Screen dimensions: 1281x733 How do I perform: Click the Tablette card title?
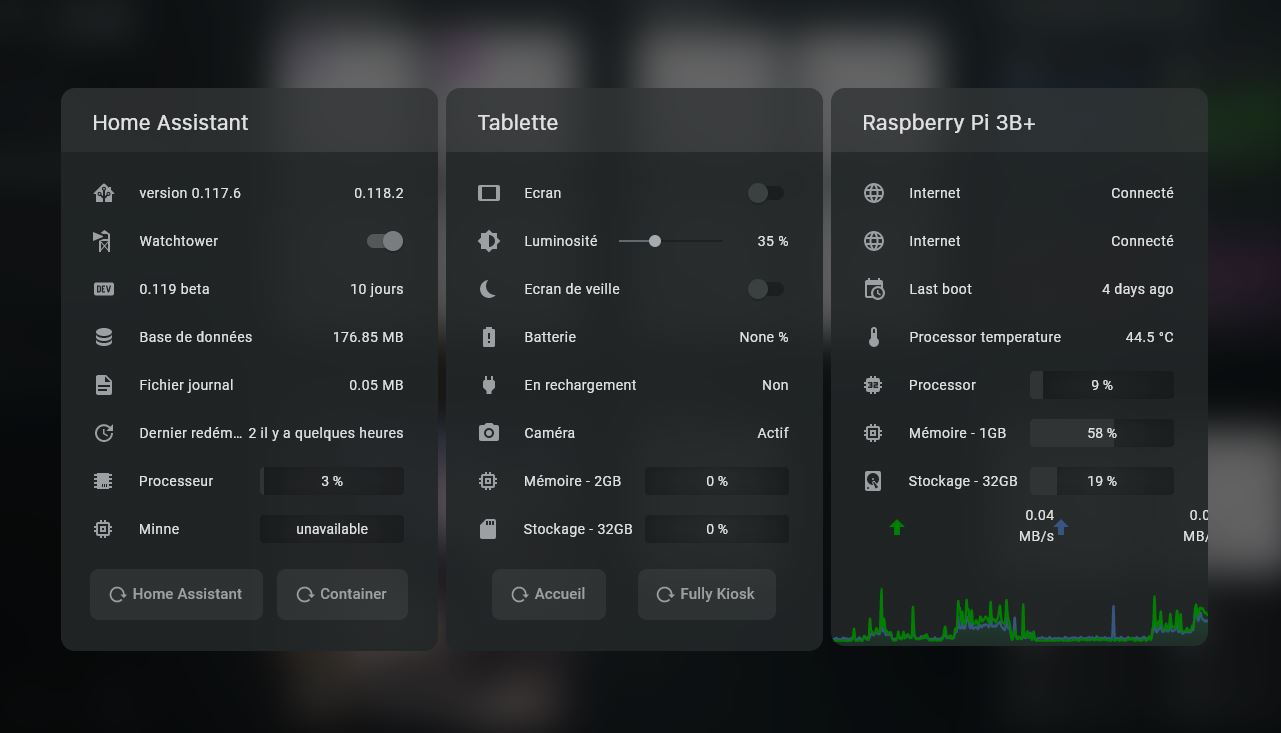518,122
